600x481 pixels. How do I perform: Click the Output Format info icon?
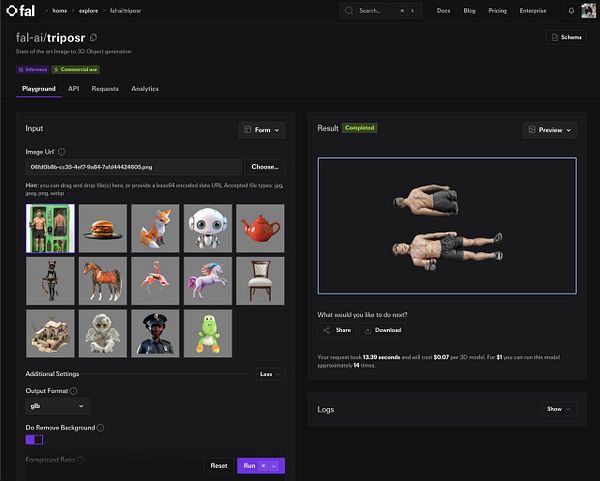point(73,391)
